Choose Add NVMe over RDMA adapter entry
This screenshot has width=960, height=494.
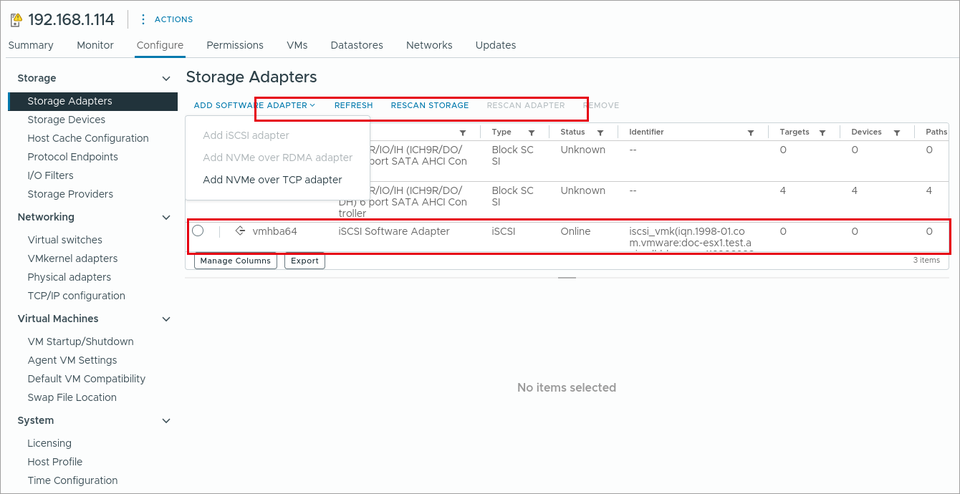coord(277,157)
